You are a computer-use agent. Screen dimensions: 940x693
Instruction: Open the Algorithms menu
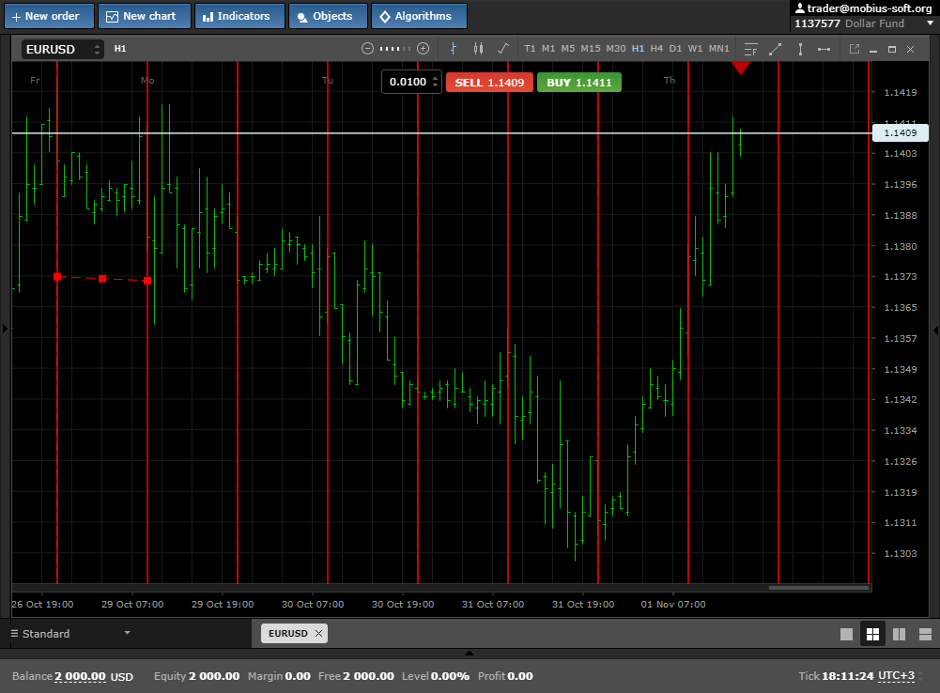click(x=419, y=16)
